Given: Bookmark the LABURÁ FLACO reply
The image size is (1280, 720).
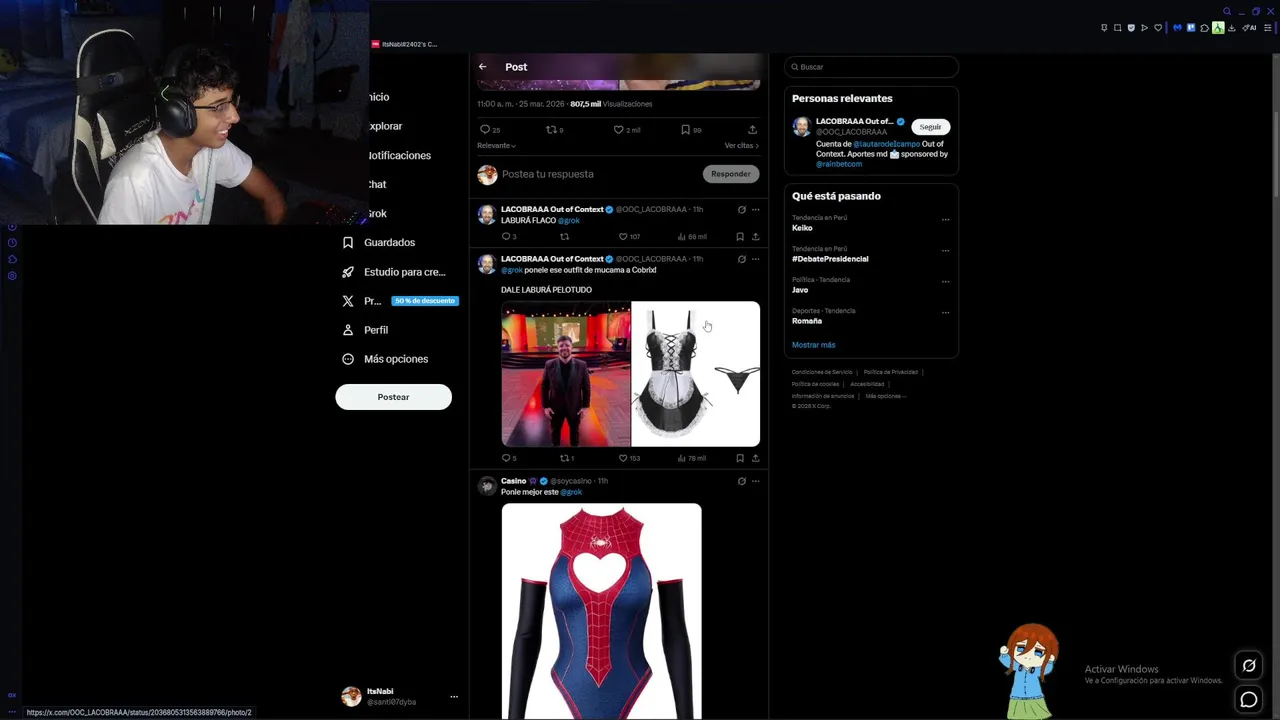Looking at the screenshot, I should click(x=740, y=237).
